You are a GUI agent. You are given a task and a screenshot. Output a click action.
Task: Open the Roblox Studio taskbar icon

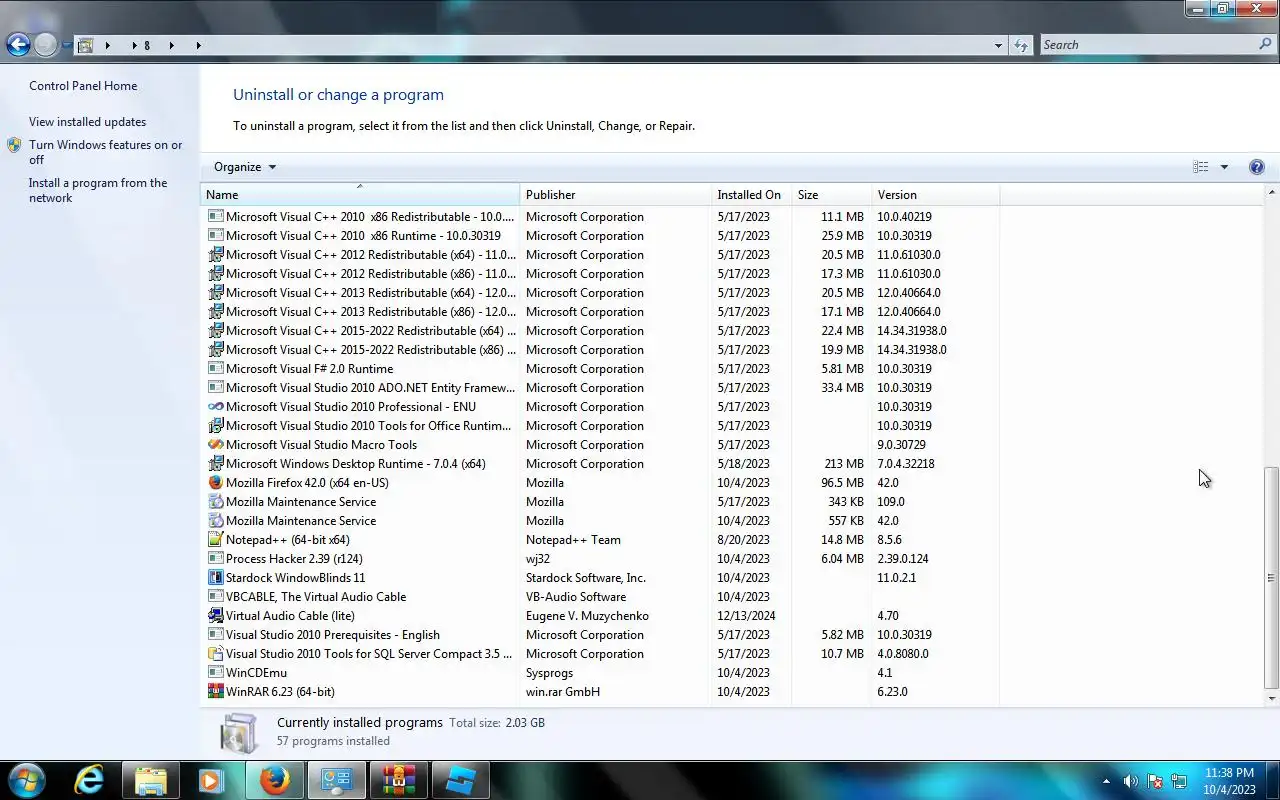tap(460, 780)
